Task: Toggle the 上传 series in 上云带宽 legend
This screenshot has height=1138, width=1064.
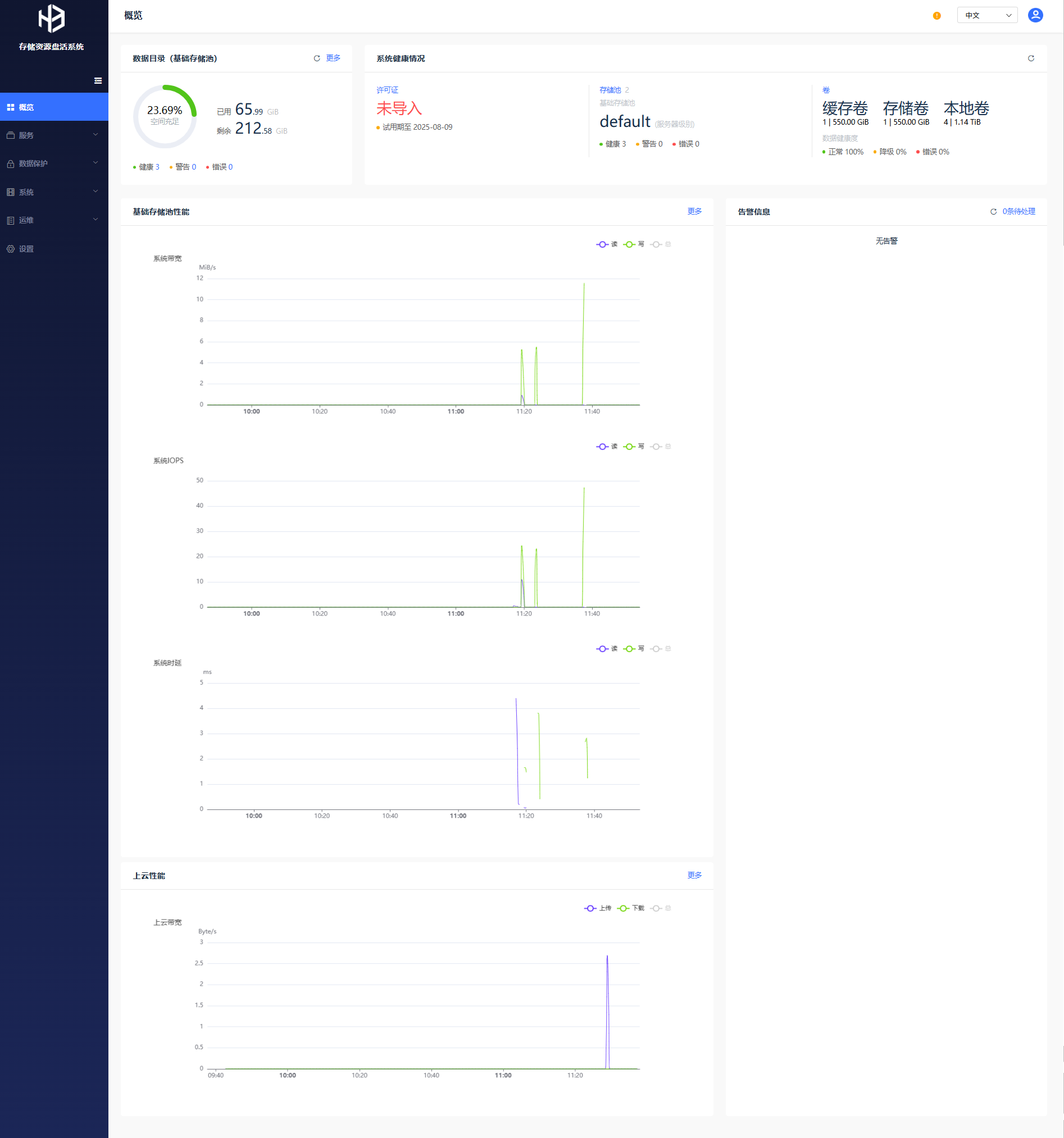Action: [x=598, y=908]
